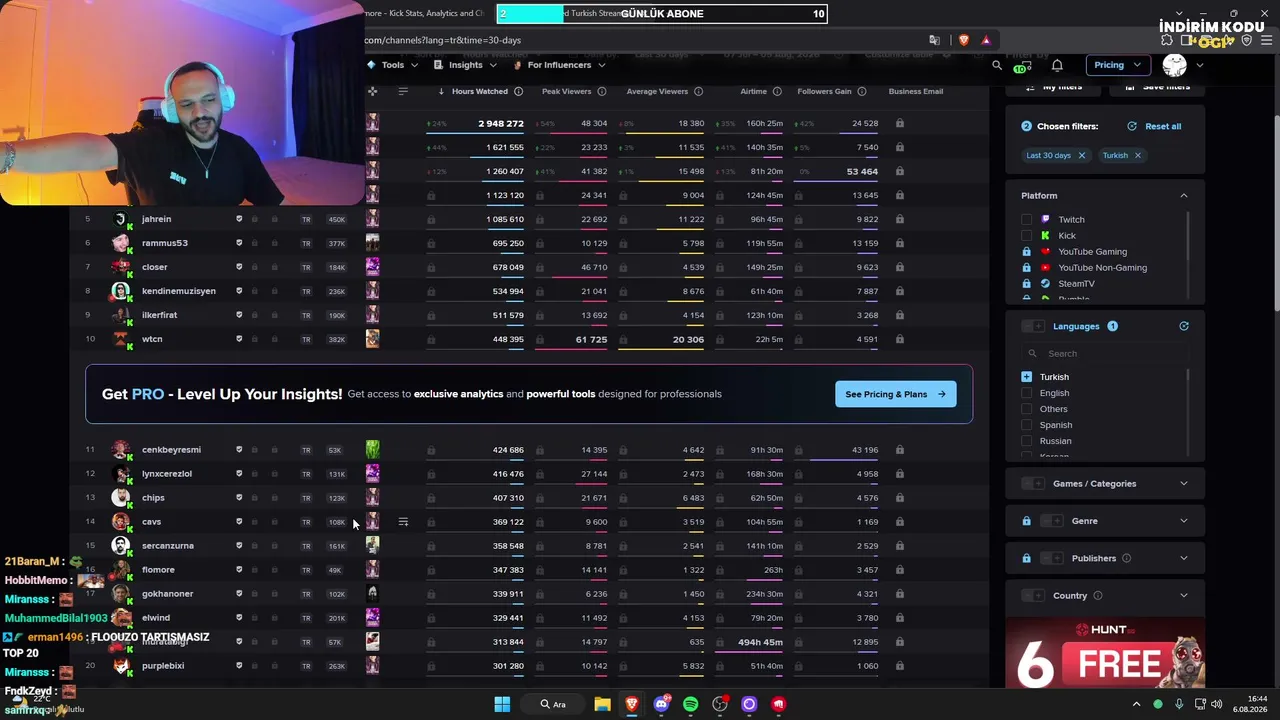This screenshot has width=1280, height=720.
Task: Open the notifications bell icon
Action: click(x=1057, y=65)
